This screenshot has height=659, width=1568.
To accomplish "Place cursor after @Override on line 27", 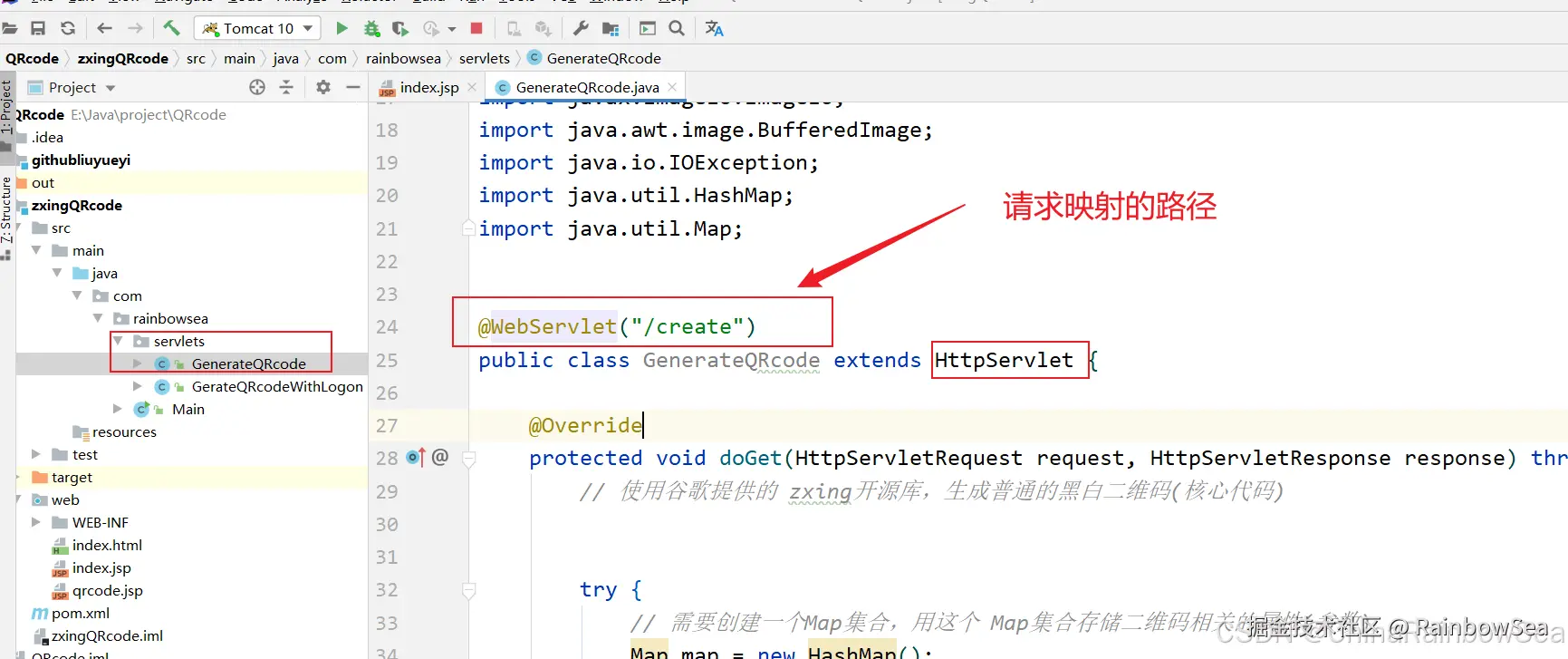I will [643, 425].
